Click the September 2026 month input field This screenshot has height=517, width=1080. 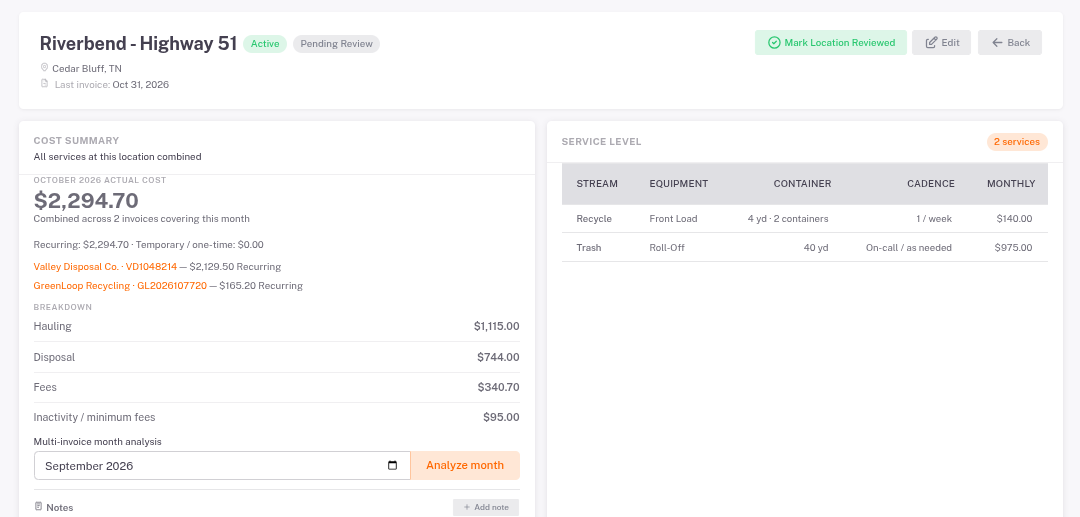222,466
